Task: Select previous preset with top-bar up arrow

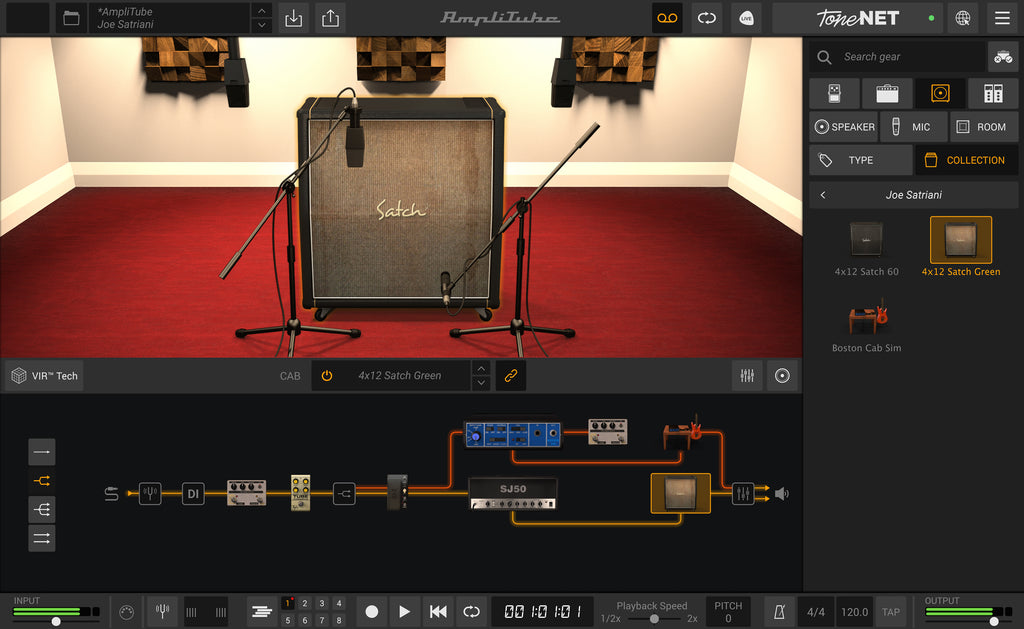Action: pos(261,10)
